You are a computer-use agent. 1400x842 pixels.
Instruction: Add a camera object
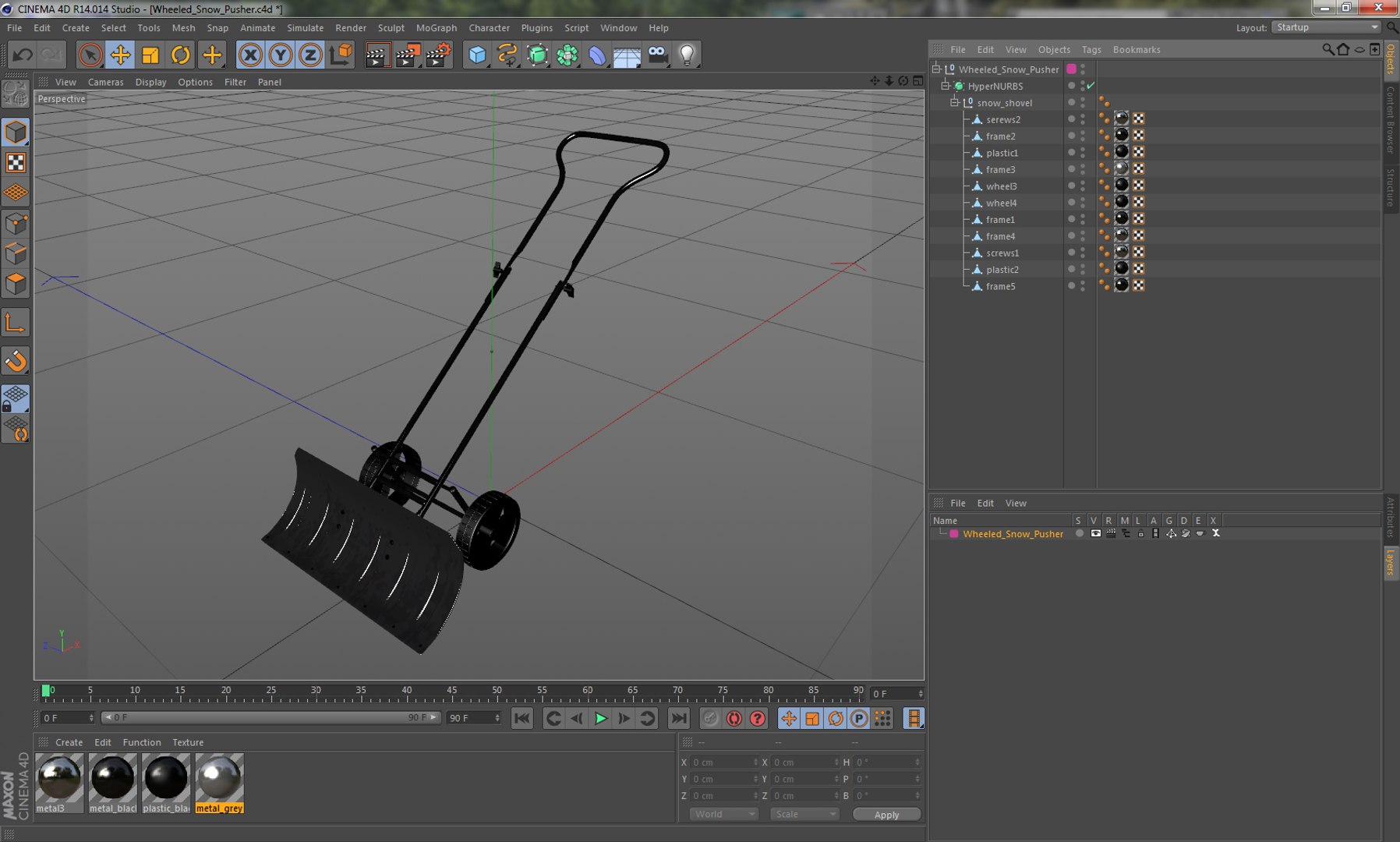coord(658,55)
